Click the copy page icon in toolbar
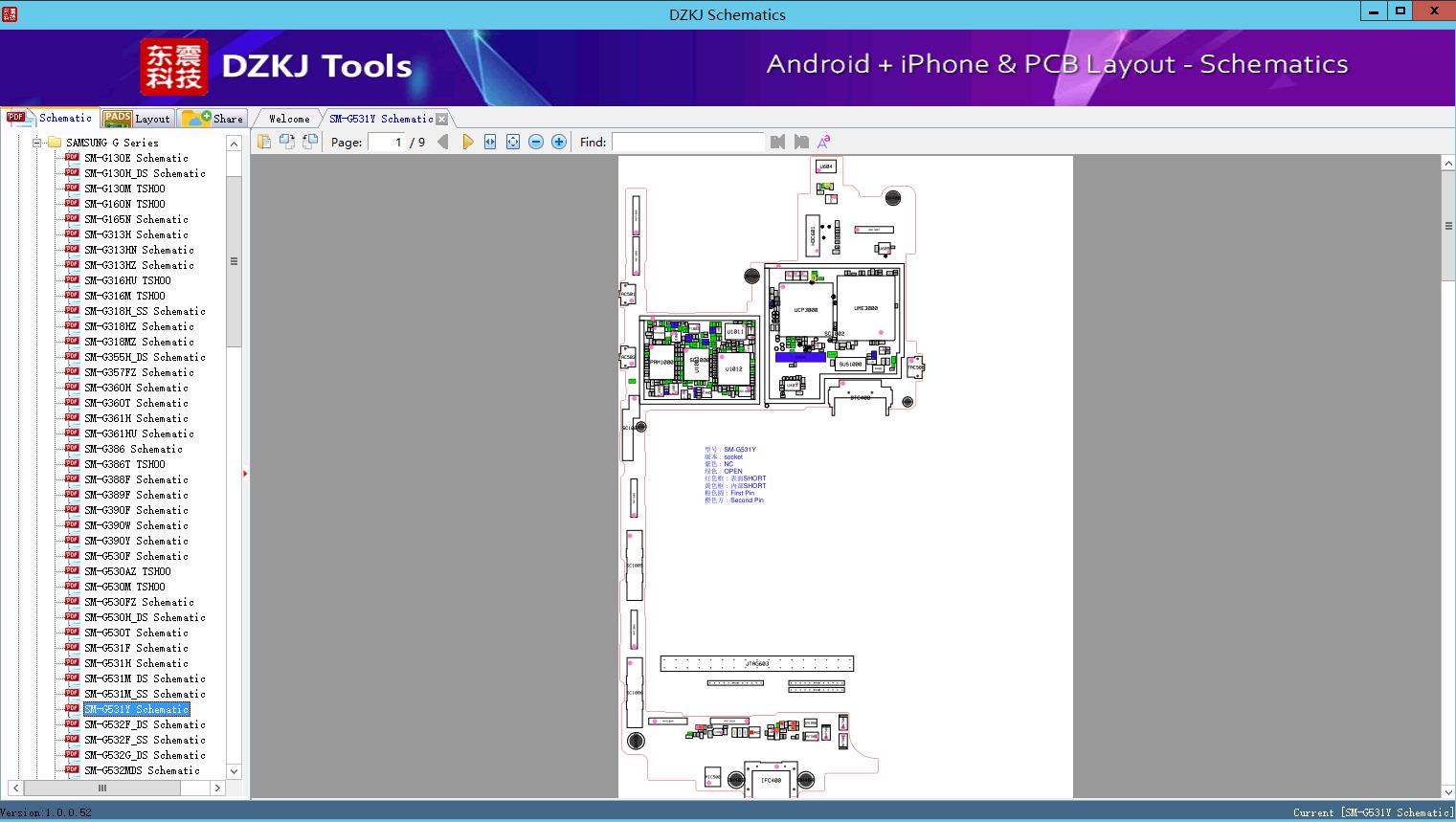 [264, 142]
